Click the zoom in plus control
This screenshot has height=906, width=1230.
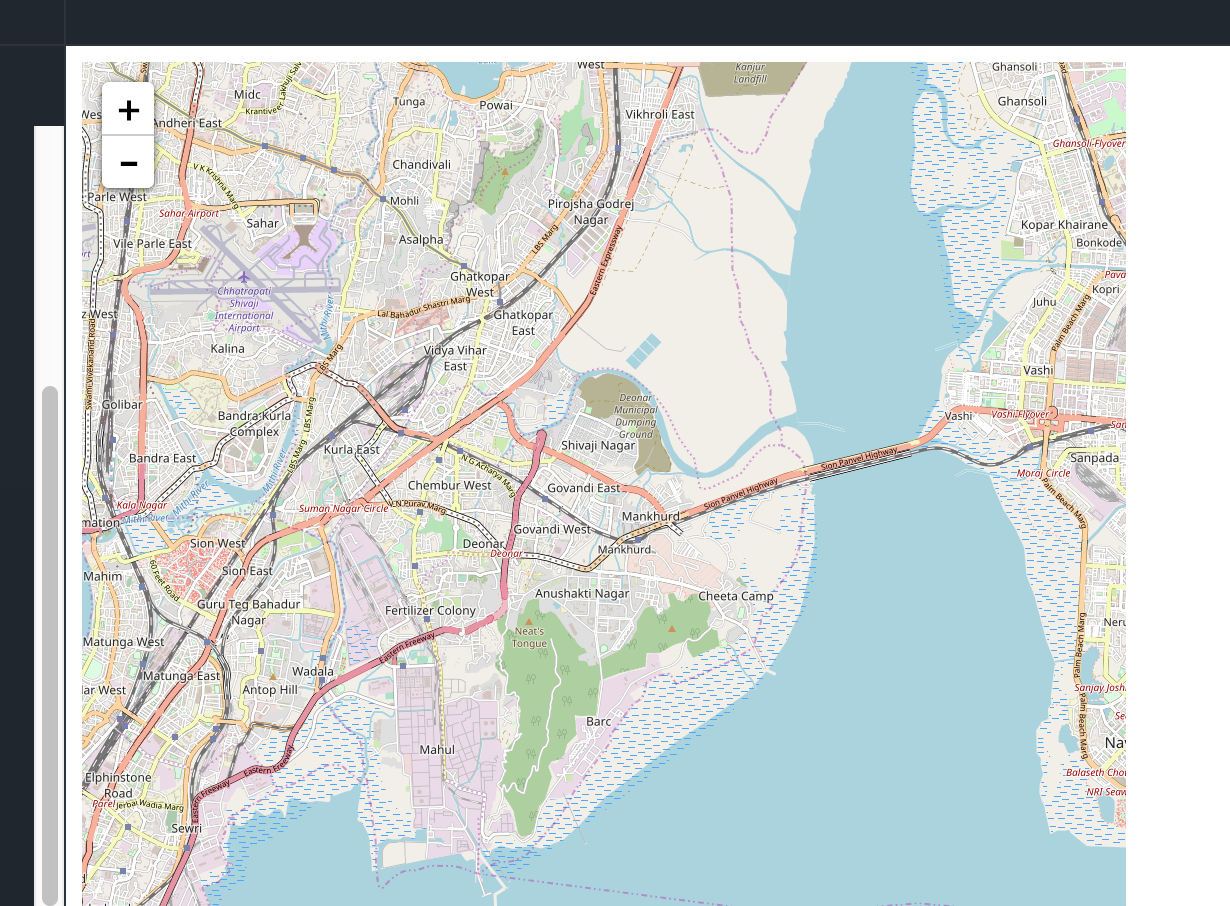[128, 111]
